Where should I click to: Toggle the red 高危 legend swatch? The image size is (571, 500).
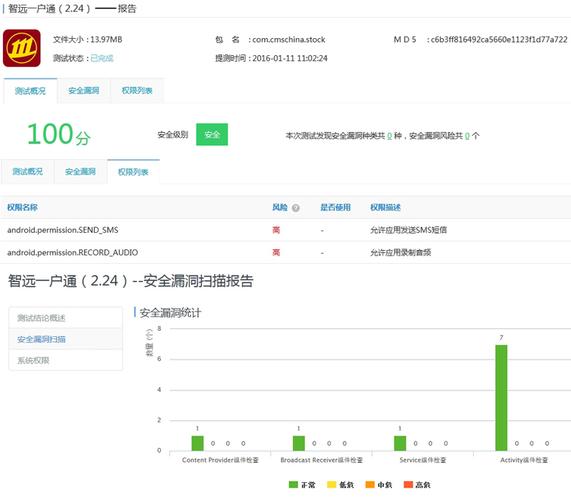point(408,485)
